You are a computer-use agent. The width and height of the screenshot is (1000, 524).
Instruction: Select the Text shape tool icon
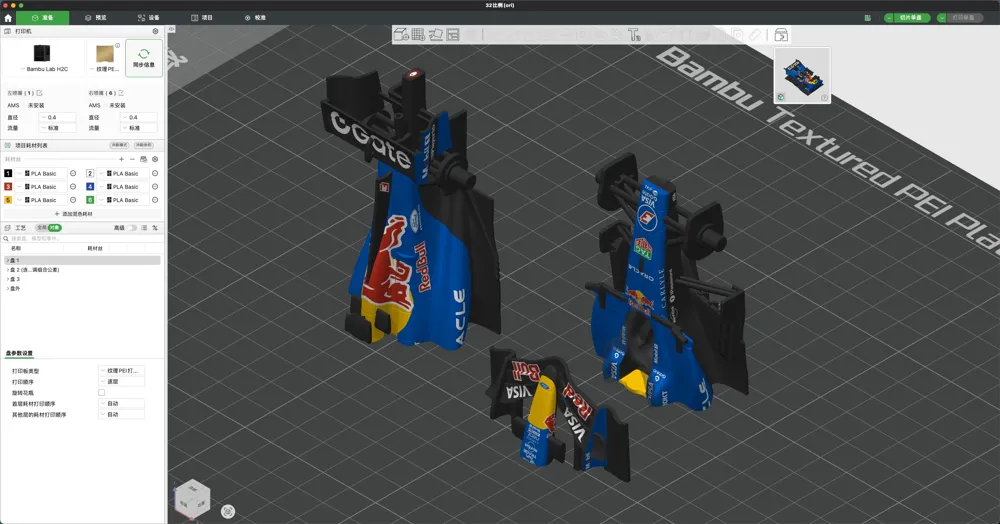click(634, 34)
